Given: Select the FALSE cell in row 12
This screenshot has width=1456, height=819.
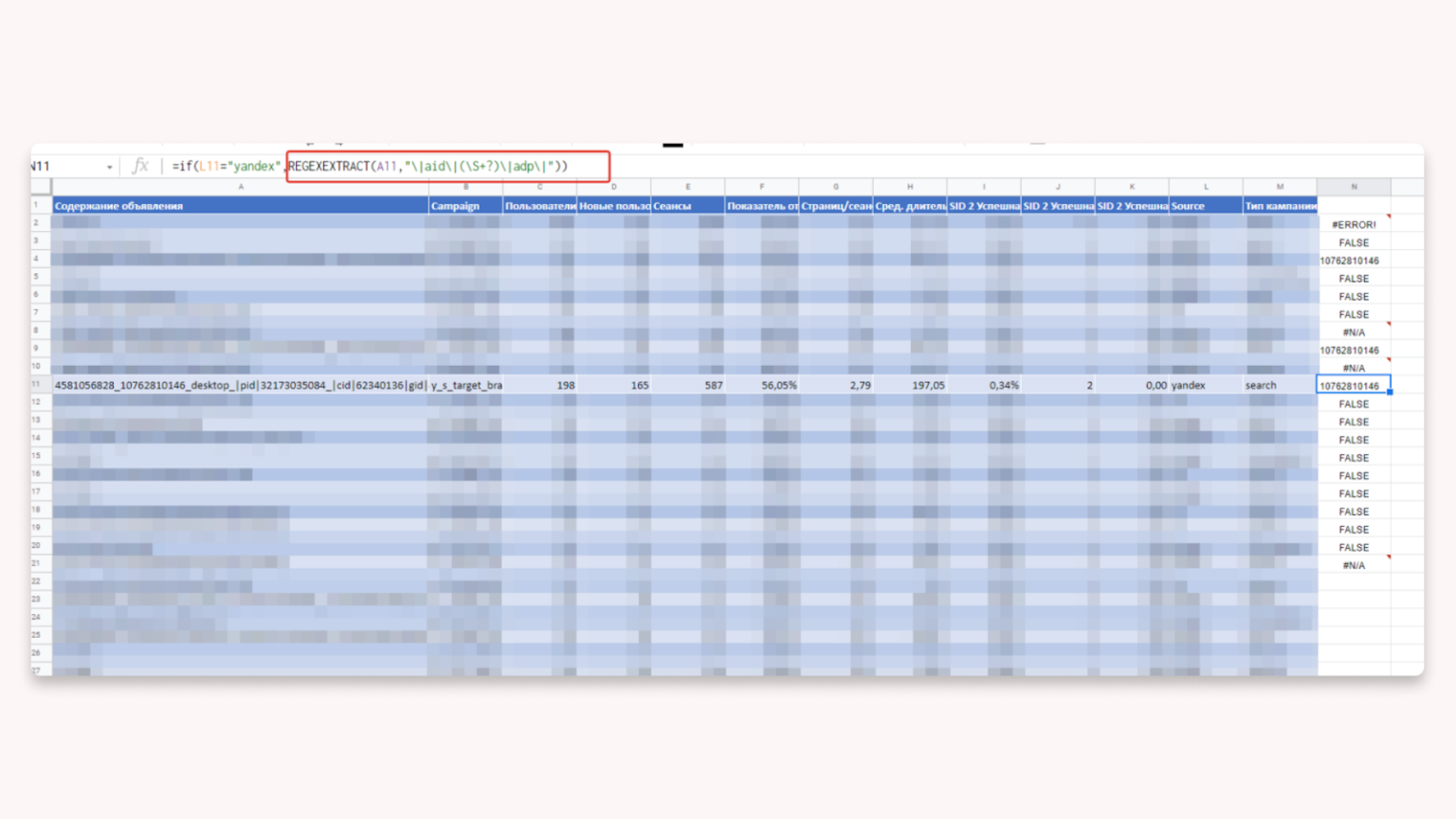Looking at the screenshot, I should [x=1354, y=404].
